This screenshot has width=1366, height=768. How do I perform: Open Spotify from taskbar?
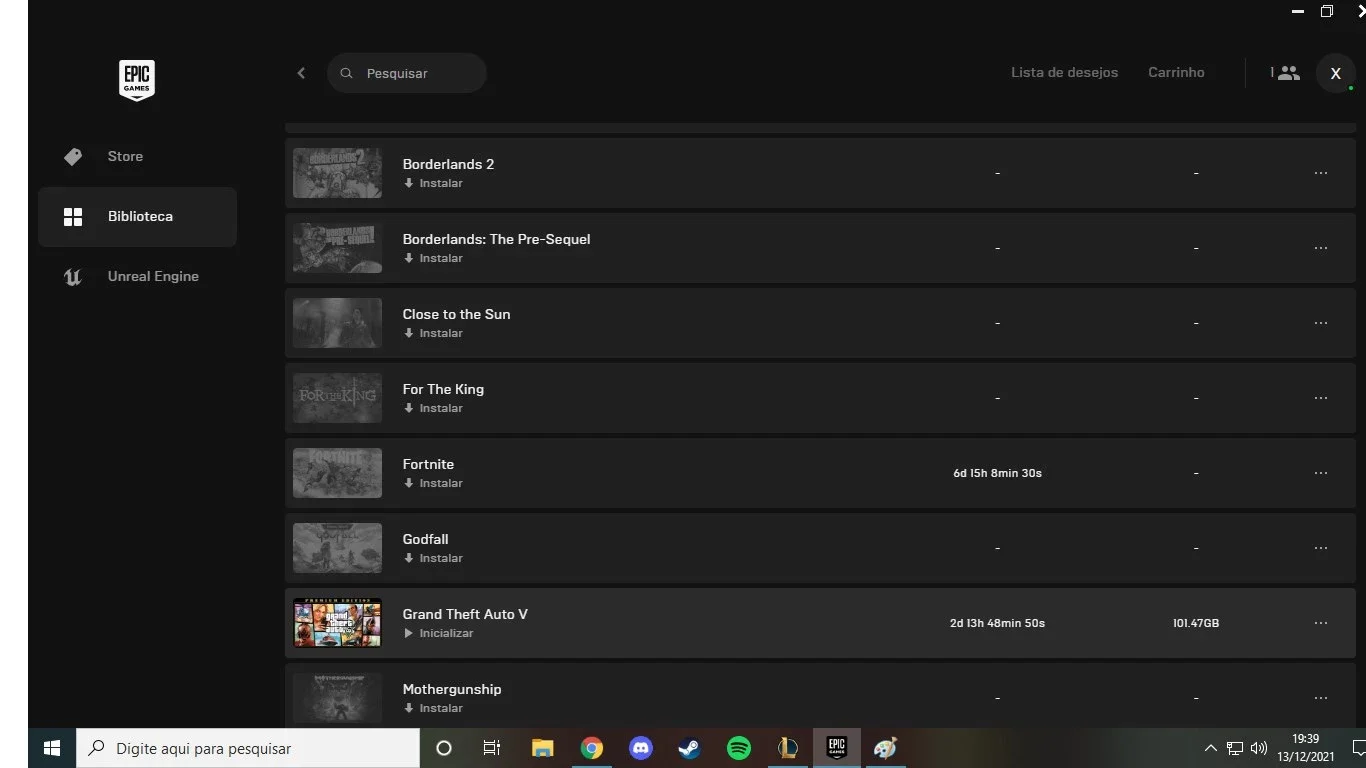tap(739, 748)
